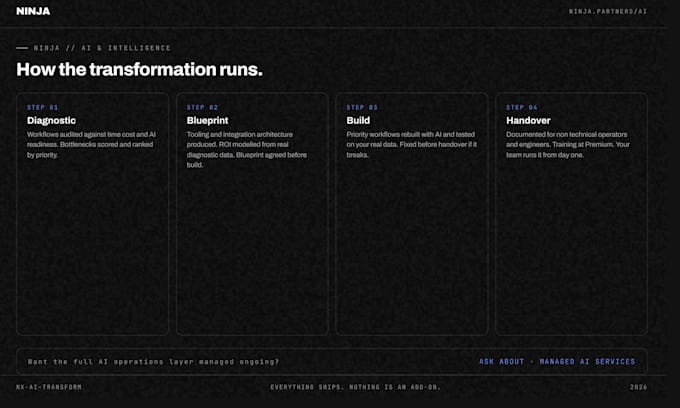Image resolution: width=680 pixels, height=408 pixels.
Task: Click the Diagnostic description paragraph
Action: tap(92, 144)
